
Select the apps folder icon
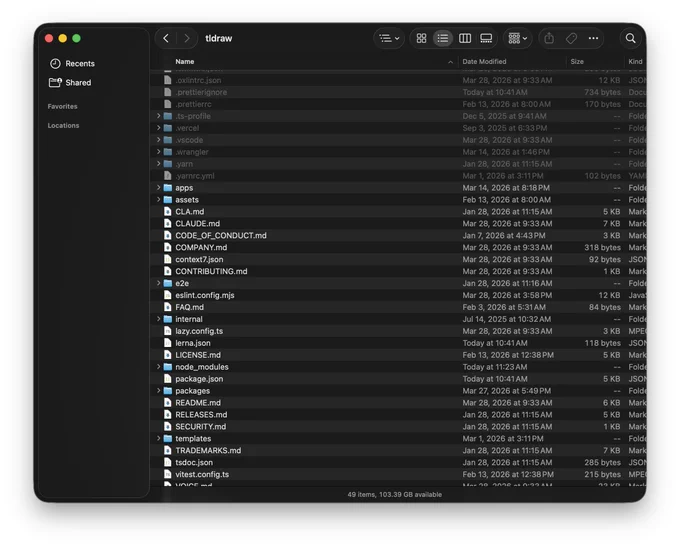[168, 188]
